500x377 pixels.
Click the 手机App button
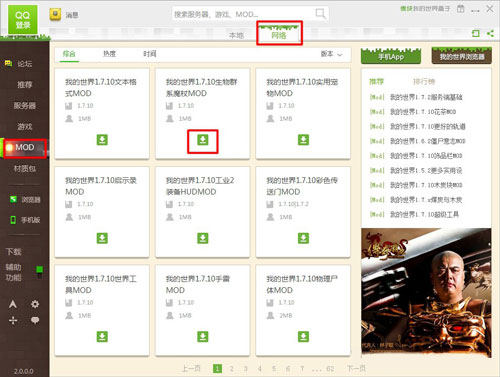391,56
